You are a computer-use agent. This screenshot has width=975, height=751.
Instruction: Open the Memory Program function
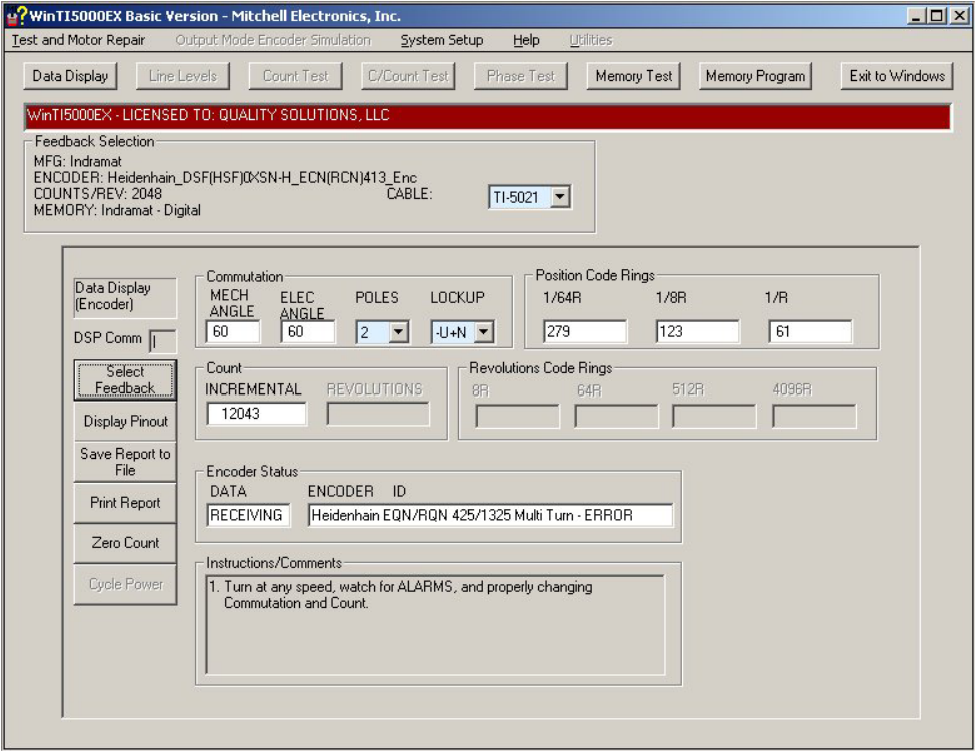coord(755,76)
